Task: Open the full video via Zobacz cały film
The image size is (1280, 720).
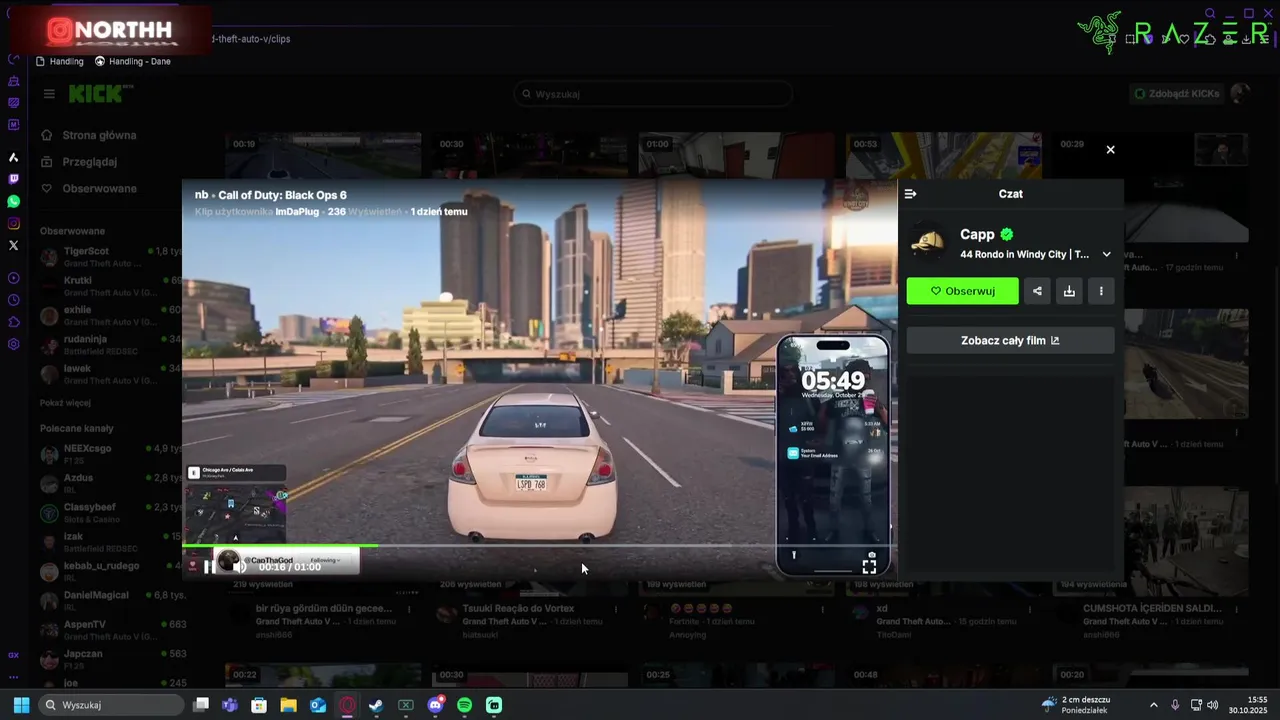Action: (1010, 340)
